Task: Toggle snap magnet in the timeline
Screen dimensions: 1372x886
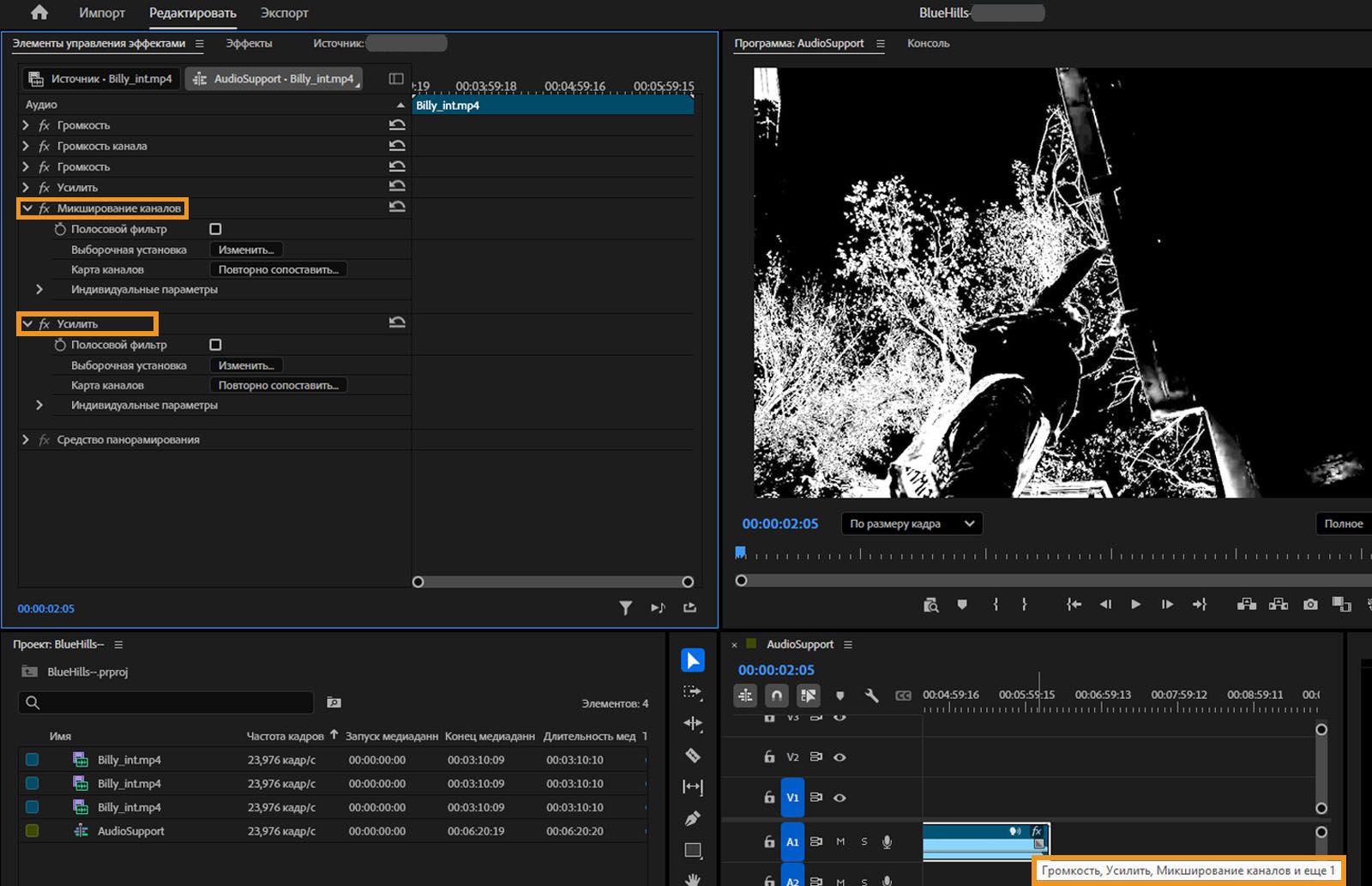Action: pos(776,696)
